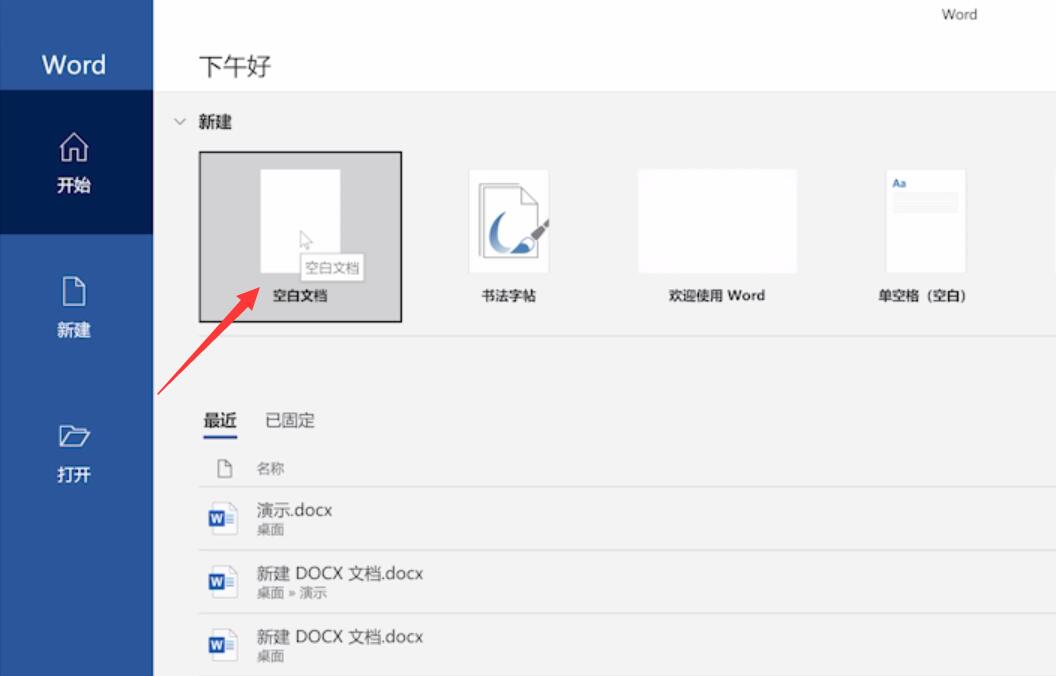
Task: Switch to the 最近 tab
Action: (220, 420)
